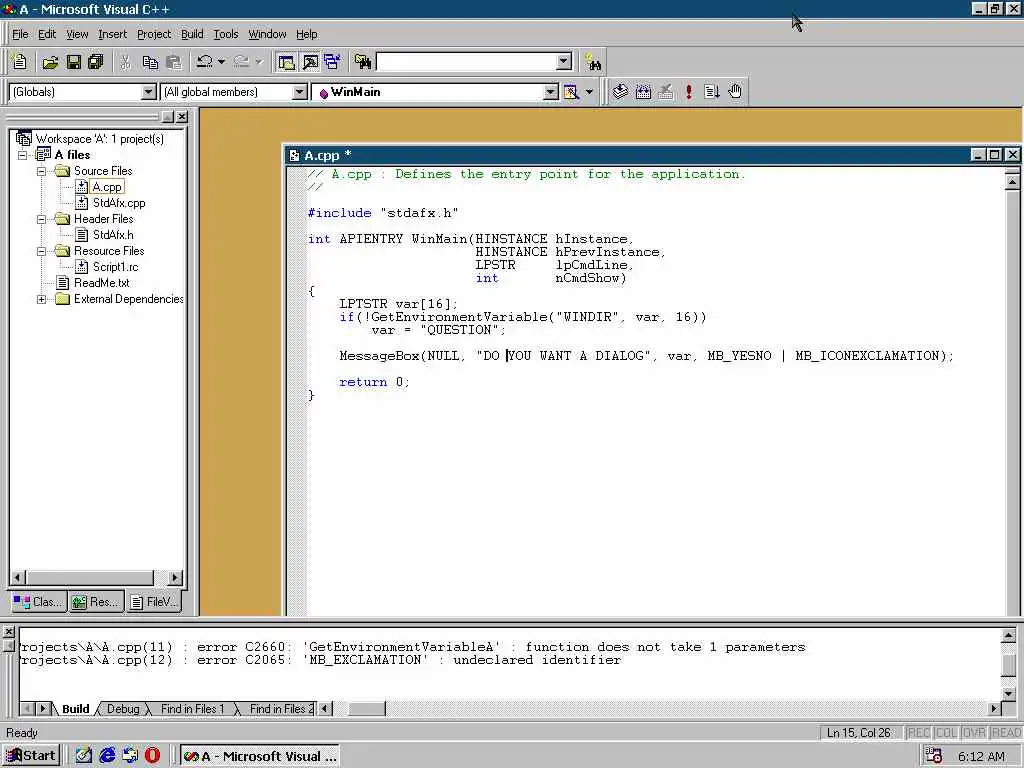
Task: Click the Open file folder icon
Action: 50,62
